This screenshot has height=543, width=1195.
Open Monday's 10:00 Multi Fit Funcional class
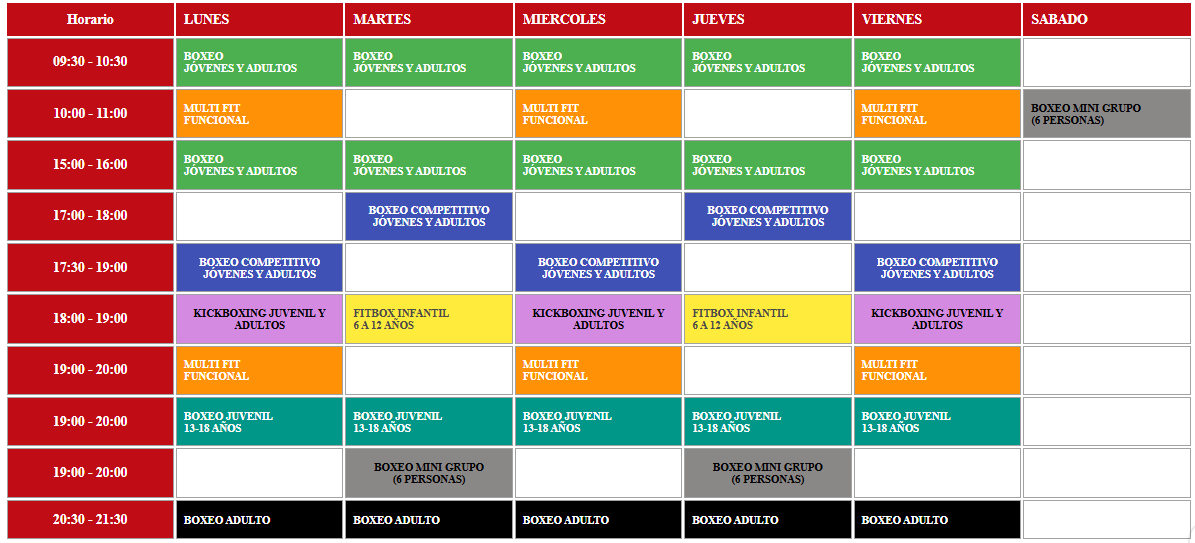259,114
